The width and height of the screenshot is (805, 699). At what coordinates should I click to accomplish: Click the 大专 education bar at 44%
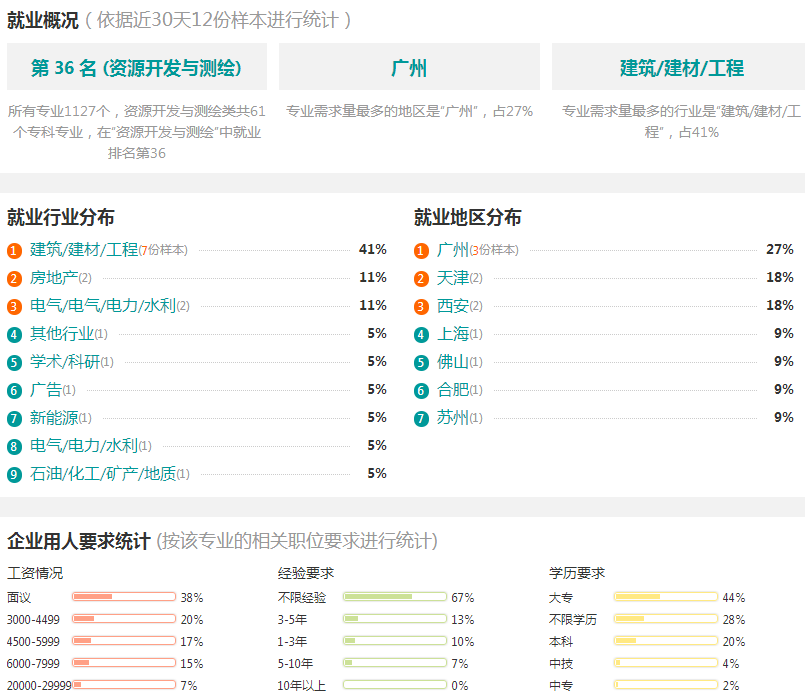[666, 596]
